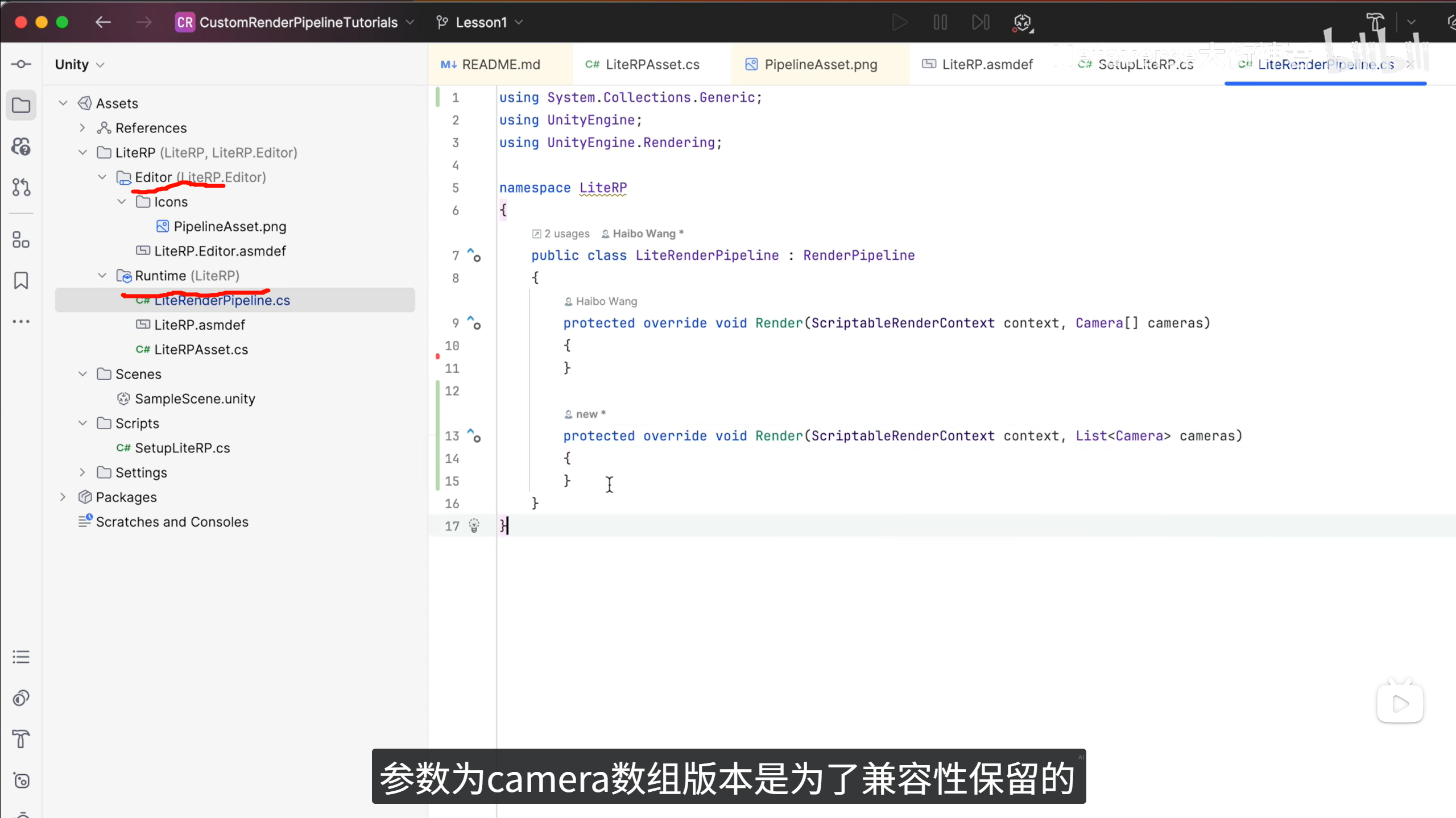Open the Bookmarks tool window
This screenshot has width=1456, height=818.
click(21, 280)
